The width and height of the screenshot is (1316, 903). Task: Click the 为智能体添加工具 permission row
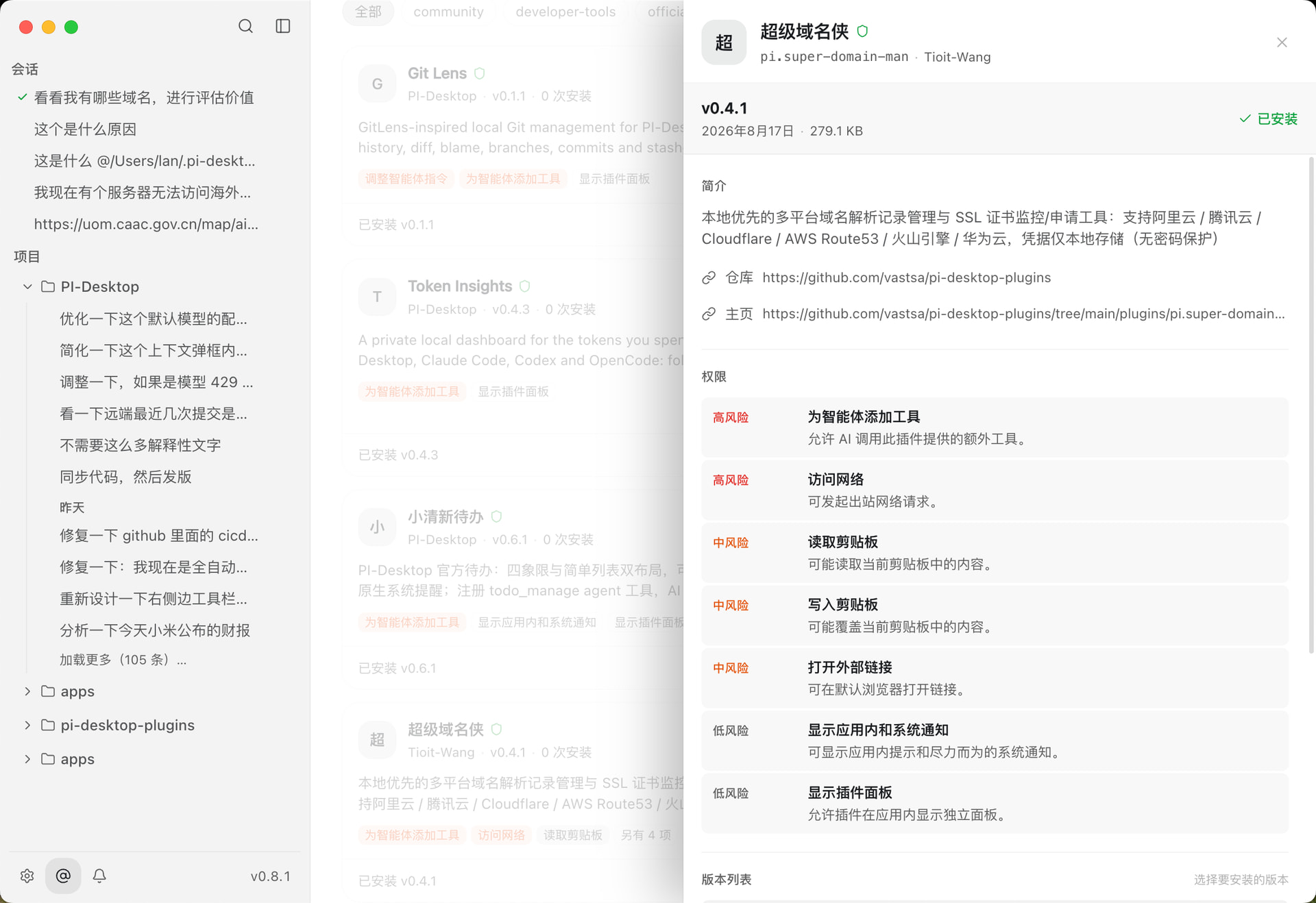995,427
